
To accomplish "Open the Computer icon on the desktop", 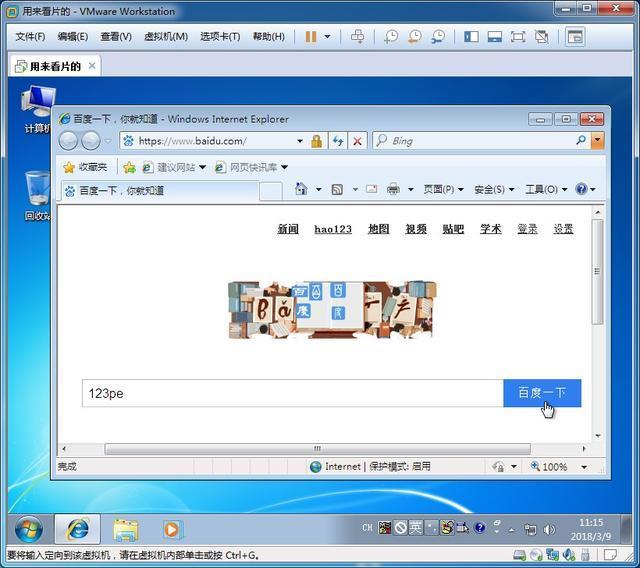I will (37, 109).
